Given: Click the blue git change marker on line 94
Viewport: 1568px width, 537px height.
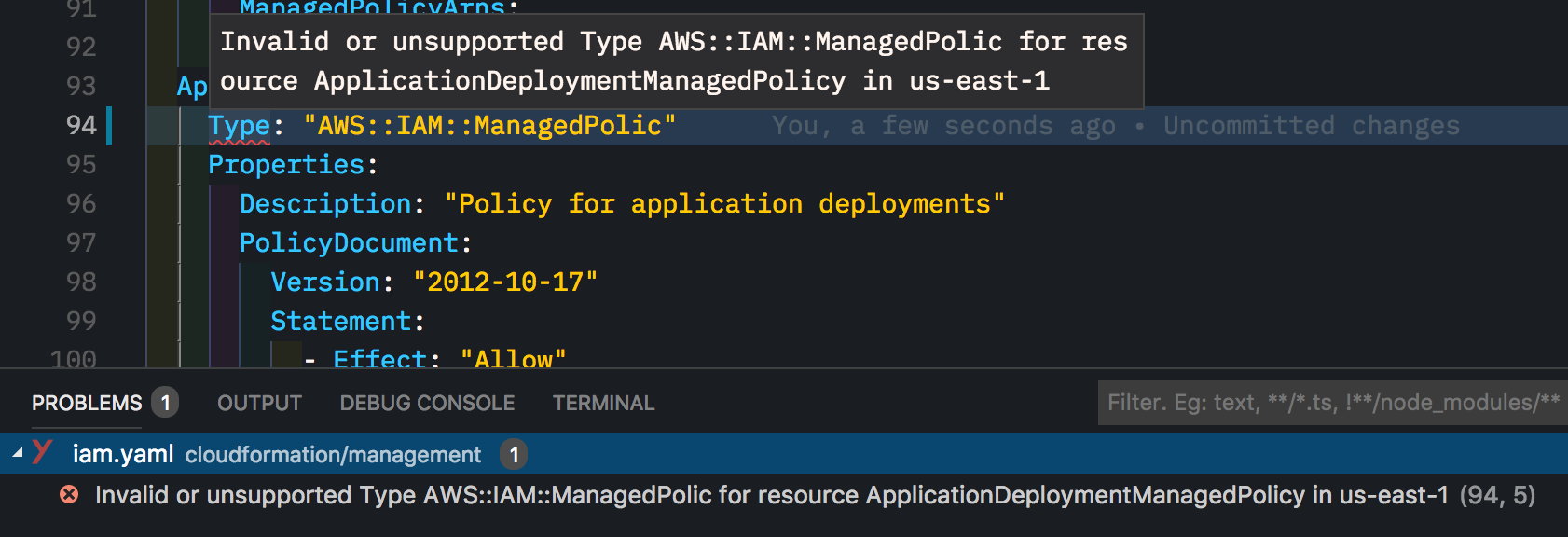Looking at the screenshot, I should (x=109, y=126).
